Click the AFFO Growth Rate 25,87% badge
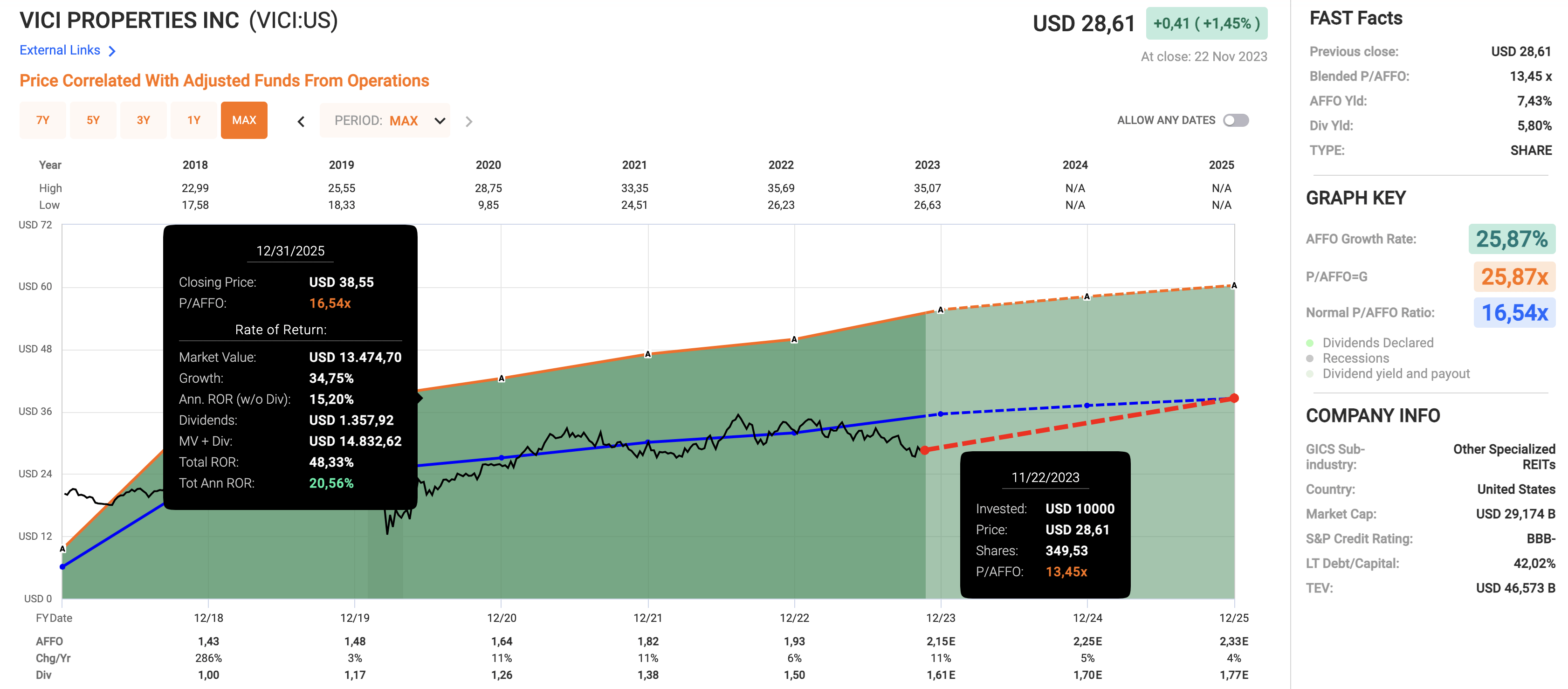 pyautogui.click(x=1512, y=239)
